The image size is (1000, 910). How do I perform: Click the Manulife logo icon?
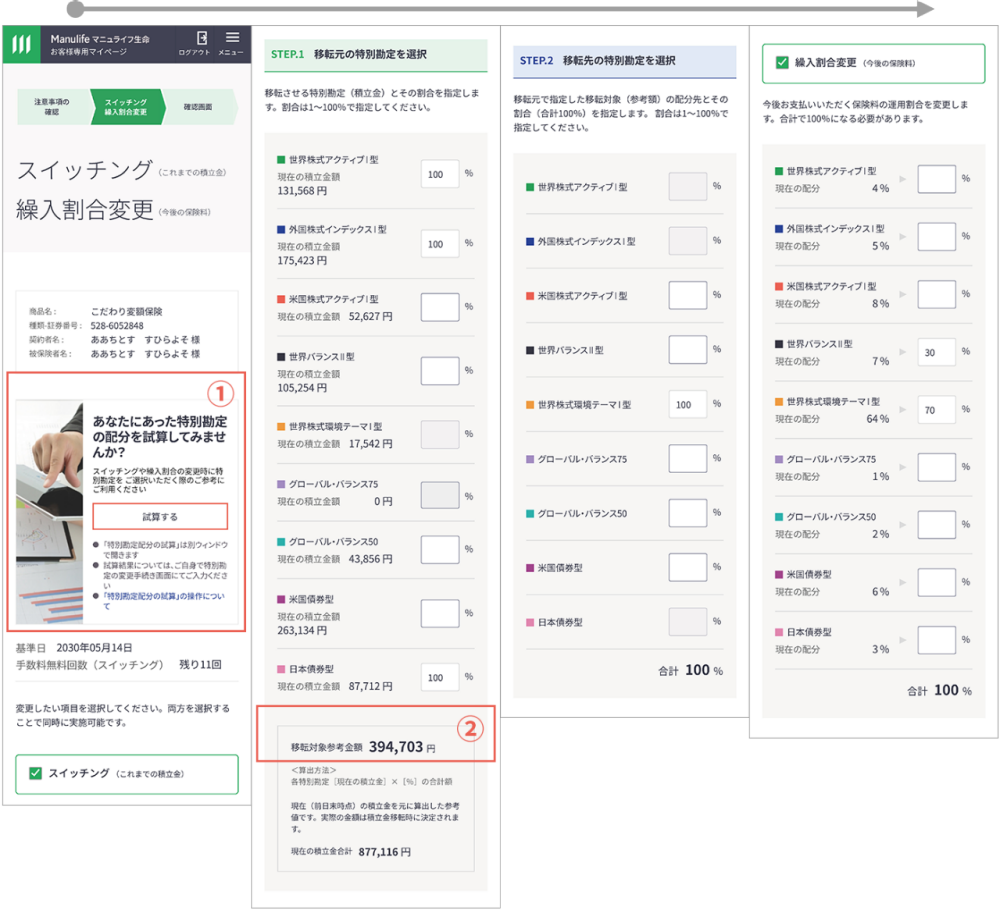(21, 45)
